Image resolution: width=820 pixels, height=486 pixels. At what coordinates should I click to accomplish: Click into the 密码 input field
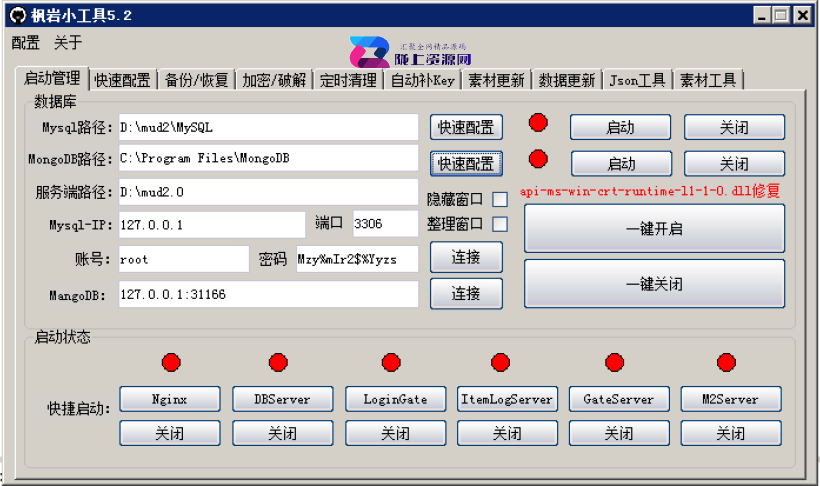pos(357,259)
